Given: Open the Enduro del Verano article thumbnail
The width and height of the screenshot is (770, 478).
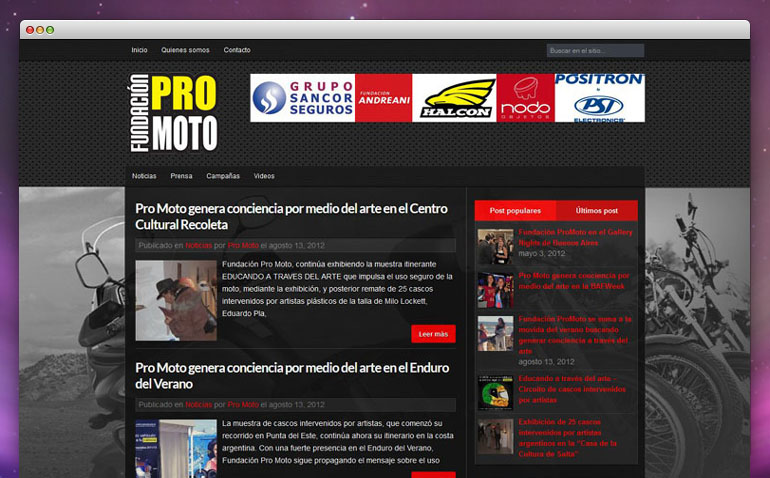Looking at the screenshot, I should [176, 449].
